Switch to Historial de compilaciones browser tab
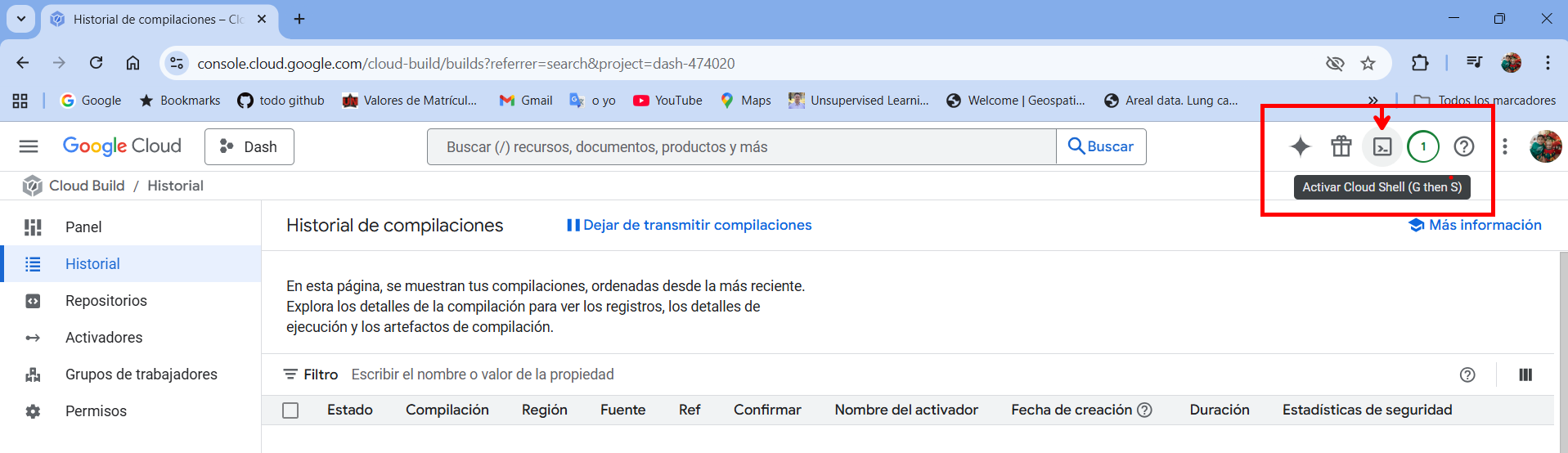Image resolution: width=1568 pixels, height=453 pixels. (x=159, y=20)
